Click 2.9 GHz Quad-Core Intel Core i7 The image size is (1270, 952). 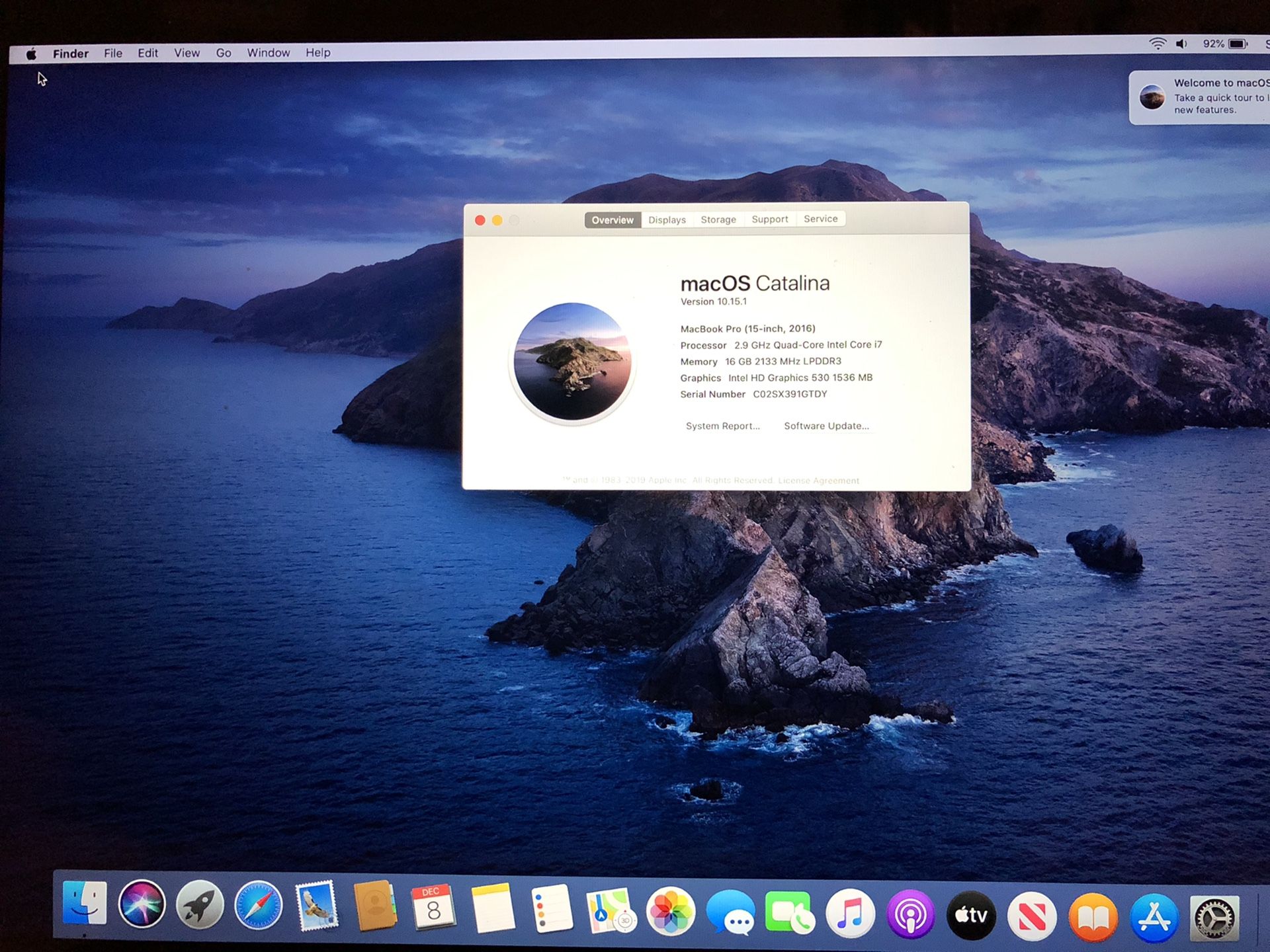tap(808, 345)
